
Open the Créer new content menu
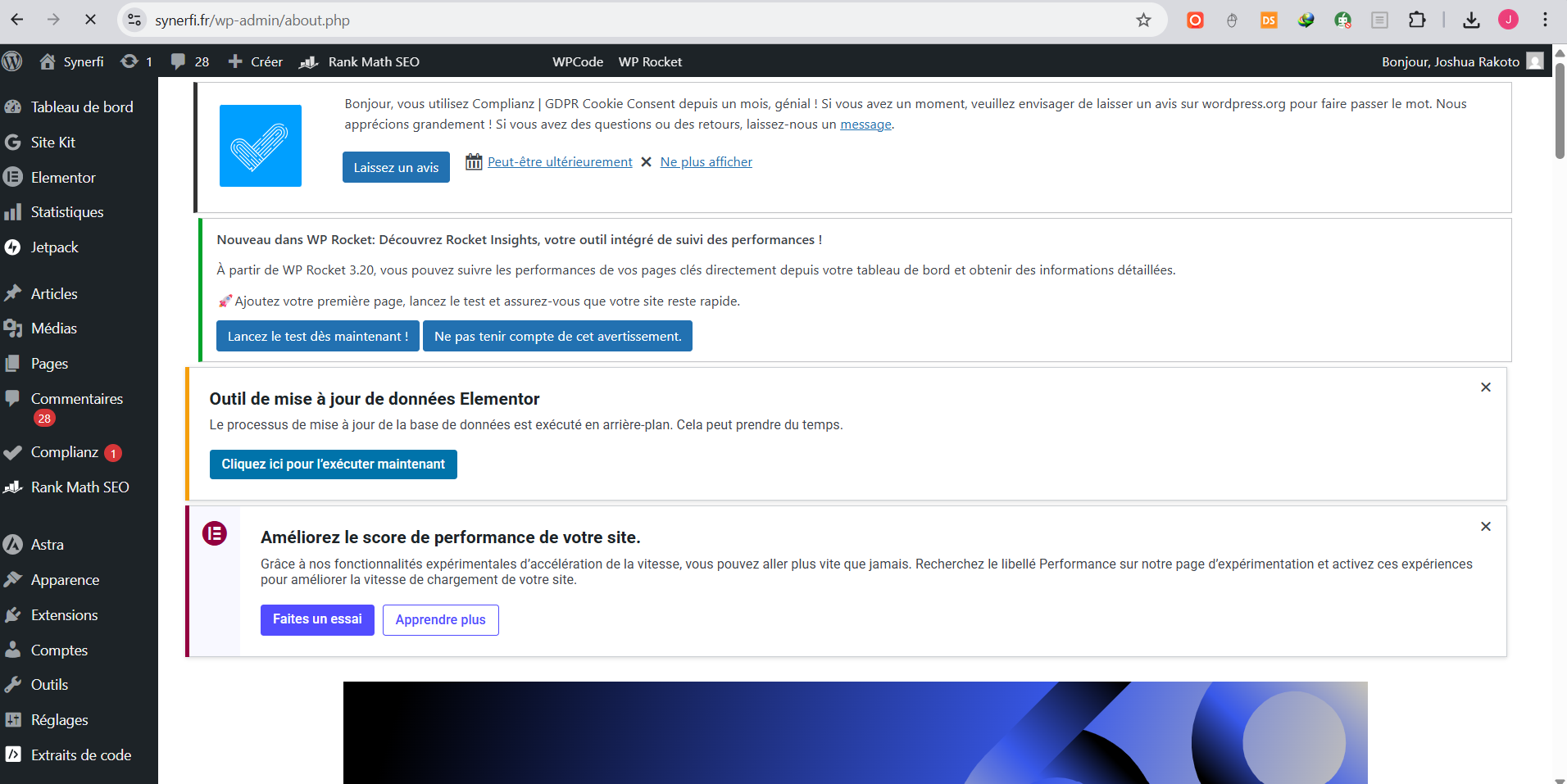[x=256, y=61]
